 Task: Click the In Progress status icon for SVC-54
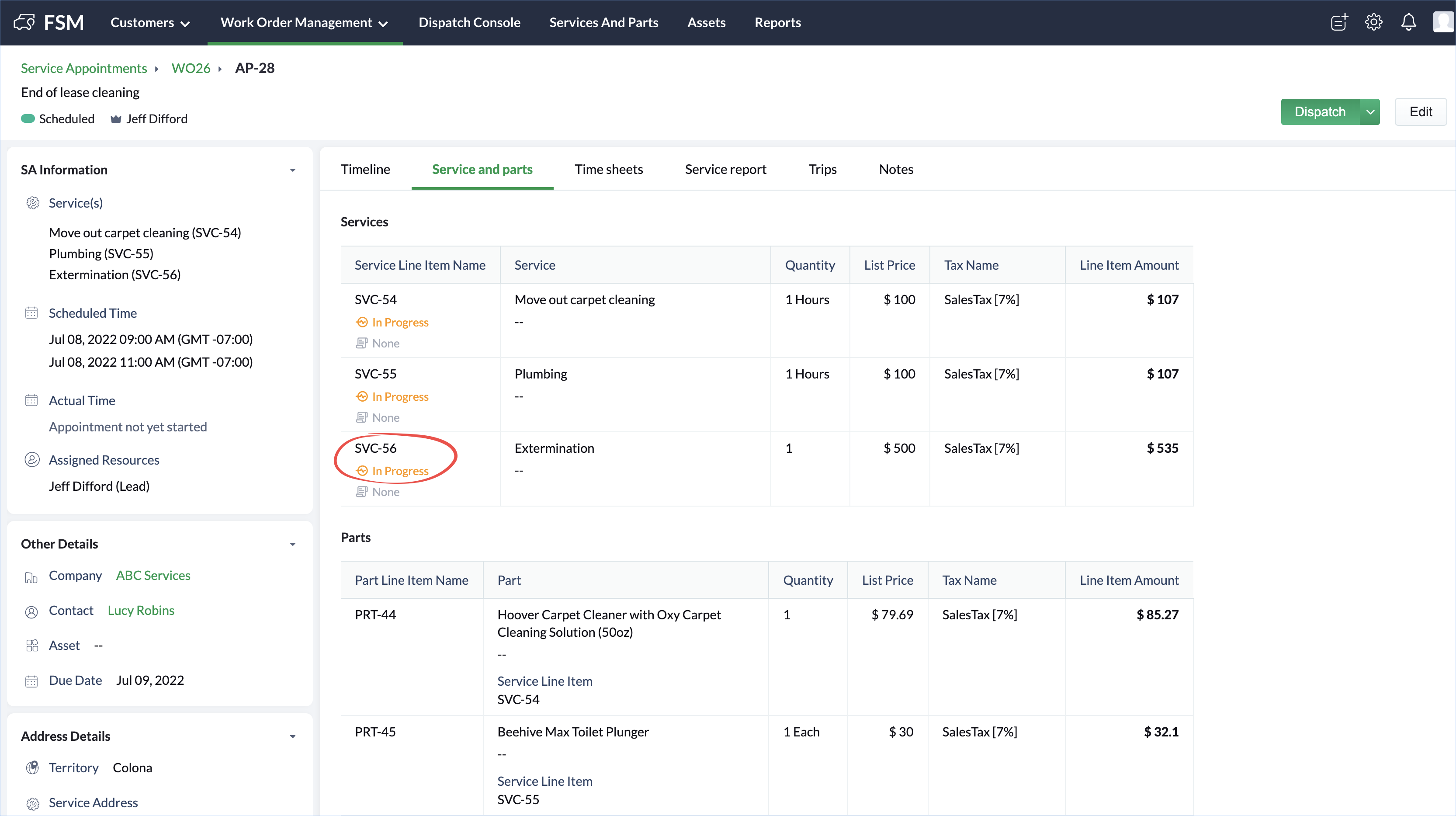(x=362, y=322)
